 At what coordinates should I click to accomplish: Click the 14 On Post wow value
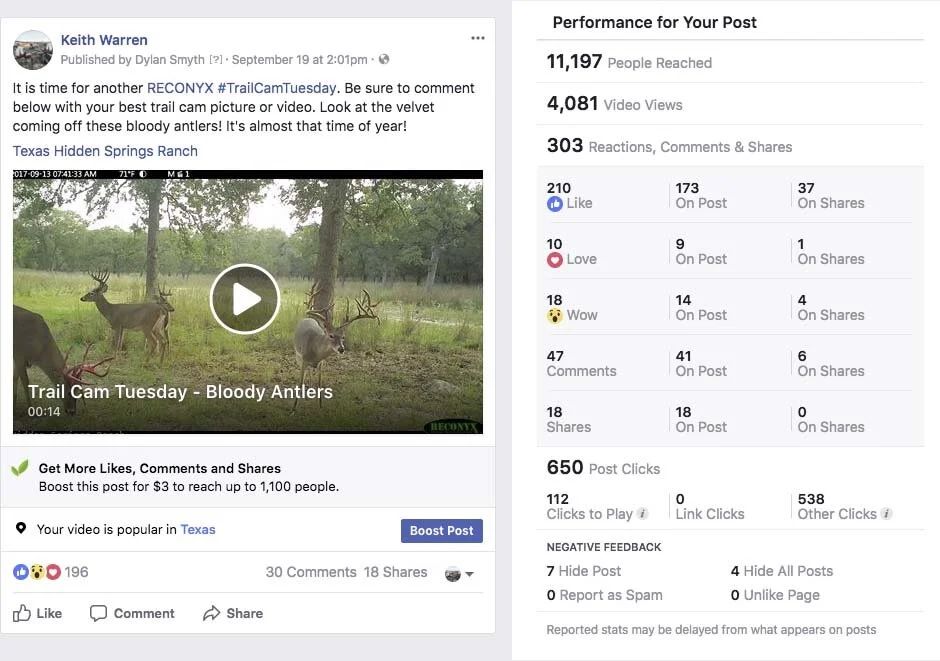tap(701, 307)
